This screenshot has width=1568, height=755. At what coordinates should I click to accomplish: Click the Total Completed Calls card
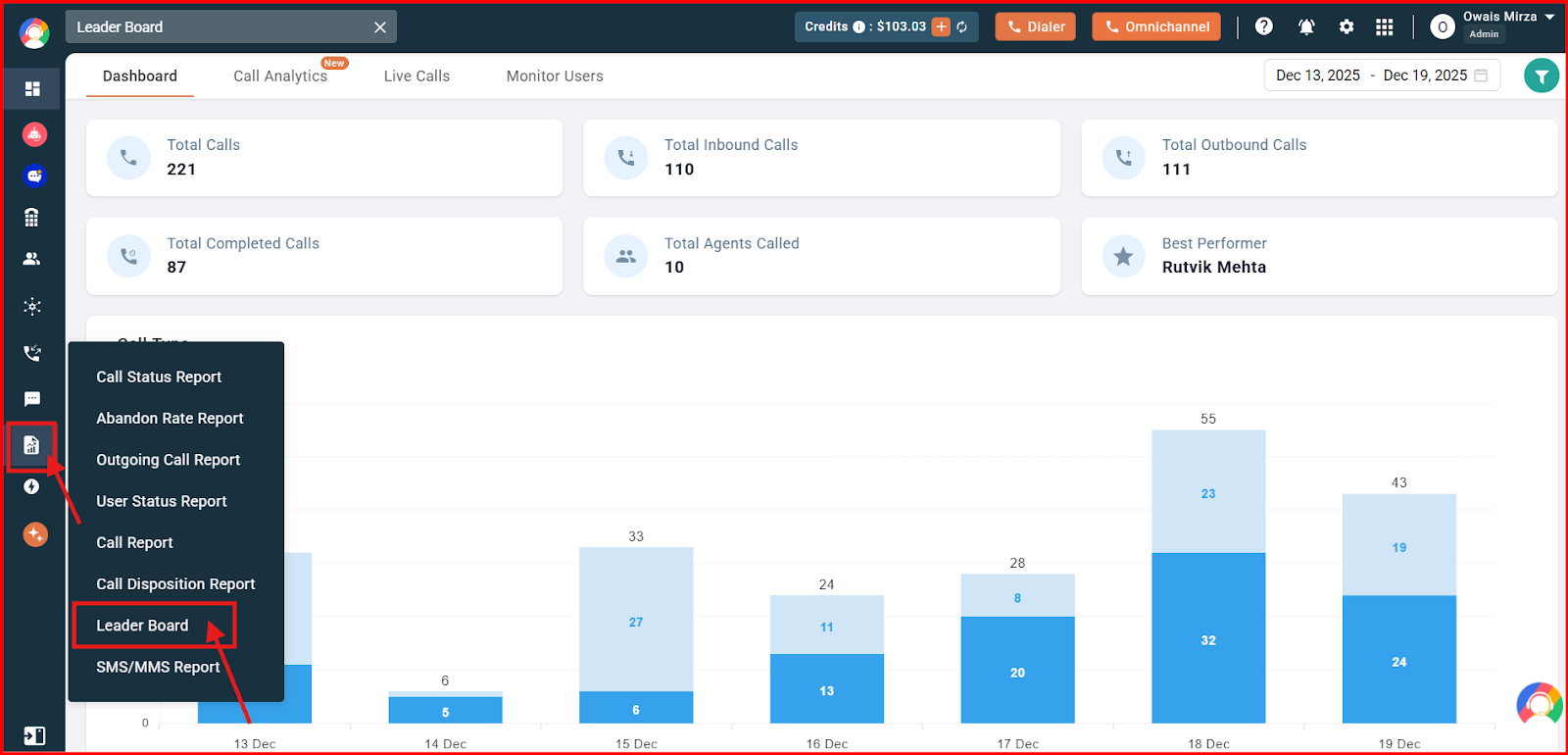click(x=324, y=256)
